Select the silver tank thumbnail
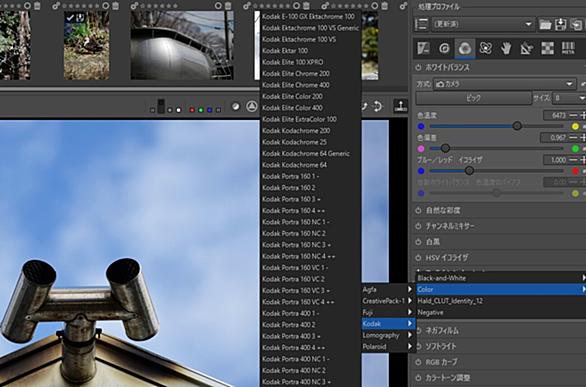The width and height of the screenshot is (586, 387). (182, 45)
